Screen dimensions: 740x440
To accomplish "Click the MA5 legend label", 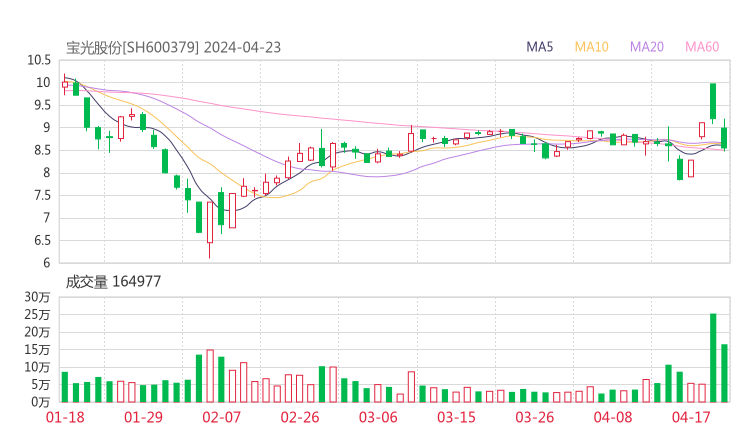I will (x=539, y=47).
